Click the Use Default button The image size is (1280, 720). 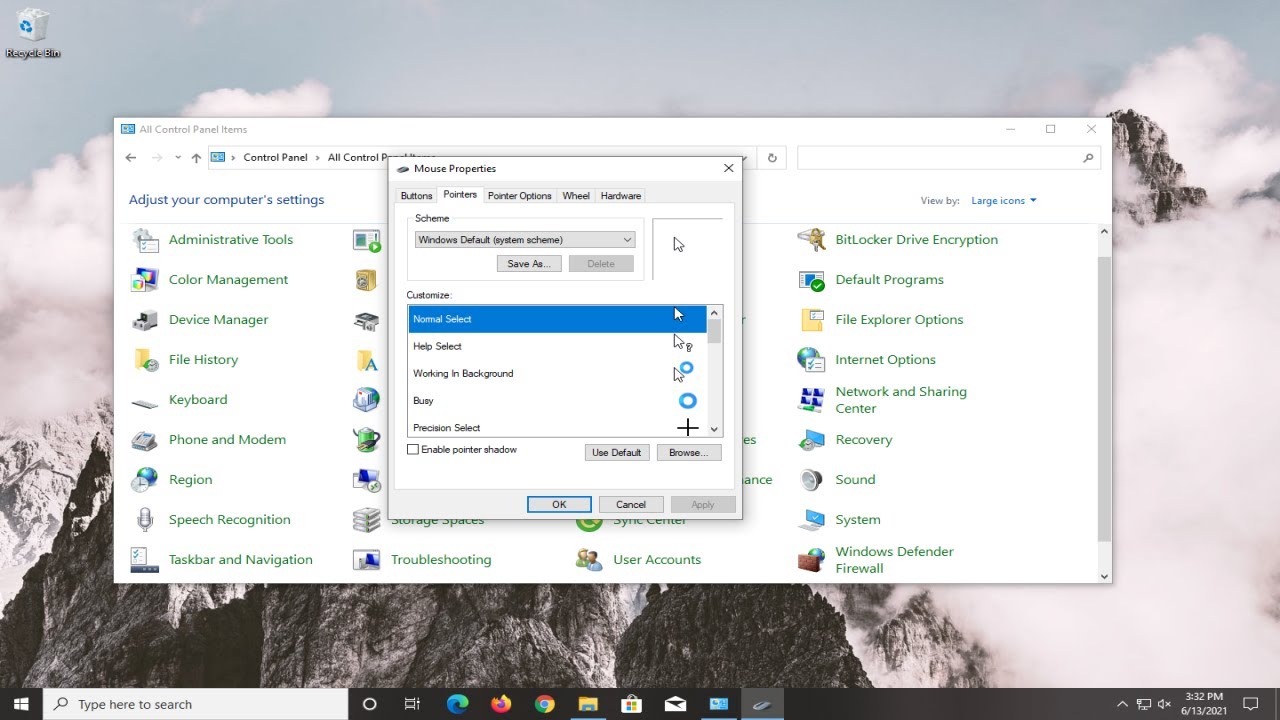coord(617,453)
